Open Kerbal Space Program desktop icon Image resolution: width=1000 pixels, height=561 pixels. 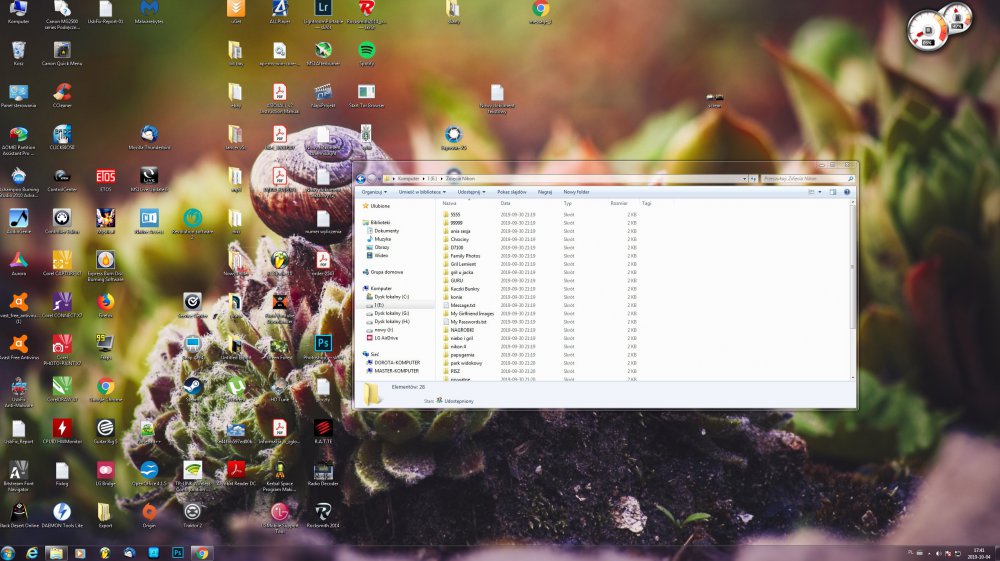click(x=279, y=475)
